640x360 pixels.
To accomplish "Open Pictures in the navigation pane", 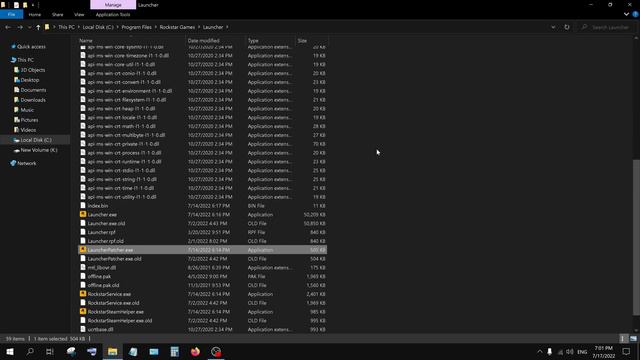I will point(29,120).
